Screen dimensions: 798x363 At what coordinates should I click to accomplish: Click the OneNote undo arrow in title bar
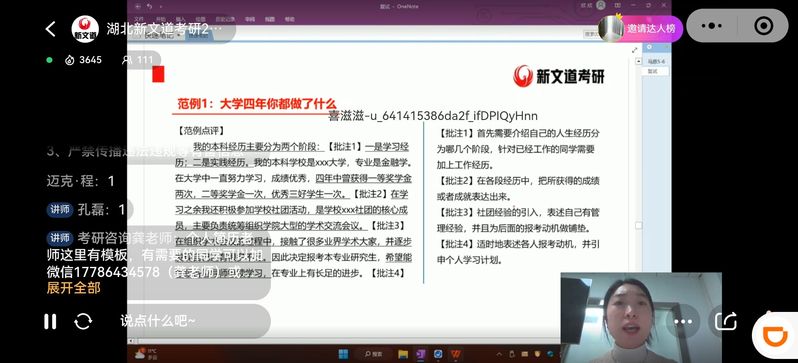click(150, 6)
